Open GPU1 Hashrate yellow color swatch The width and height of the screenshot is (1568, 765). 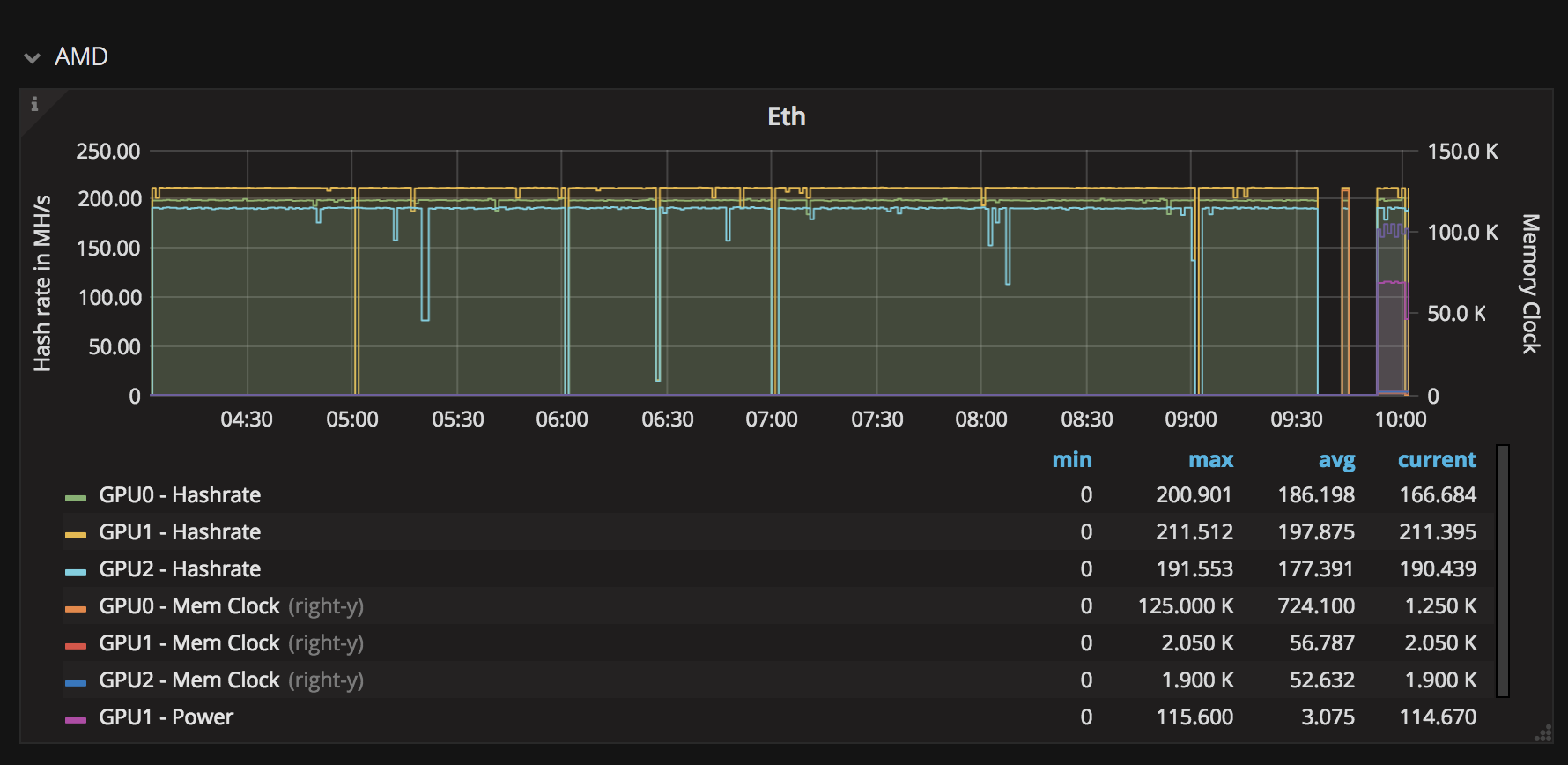tap(76, 535)
